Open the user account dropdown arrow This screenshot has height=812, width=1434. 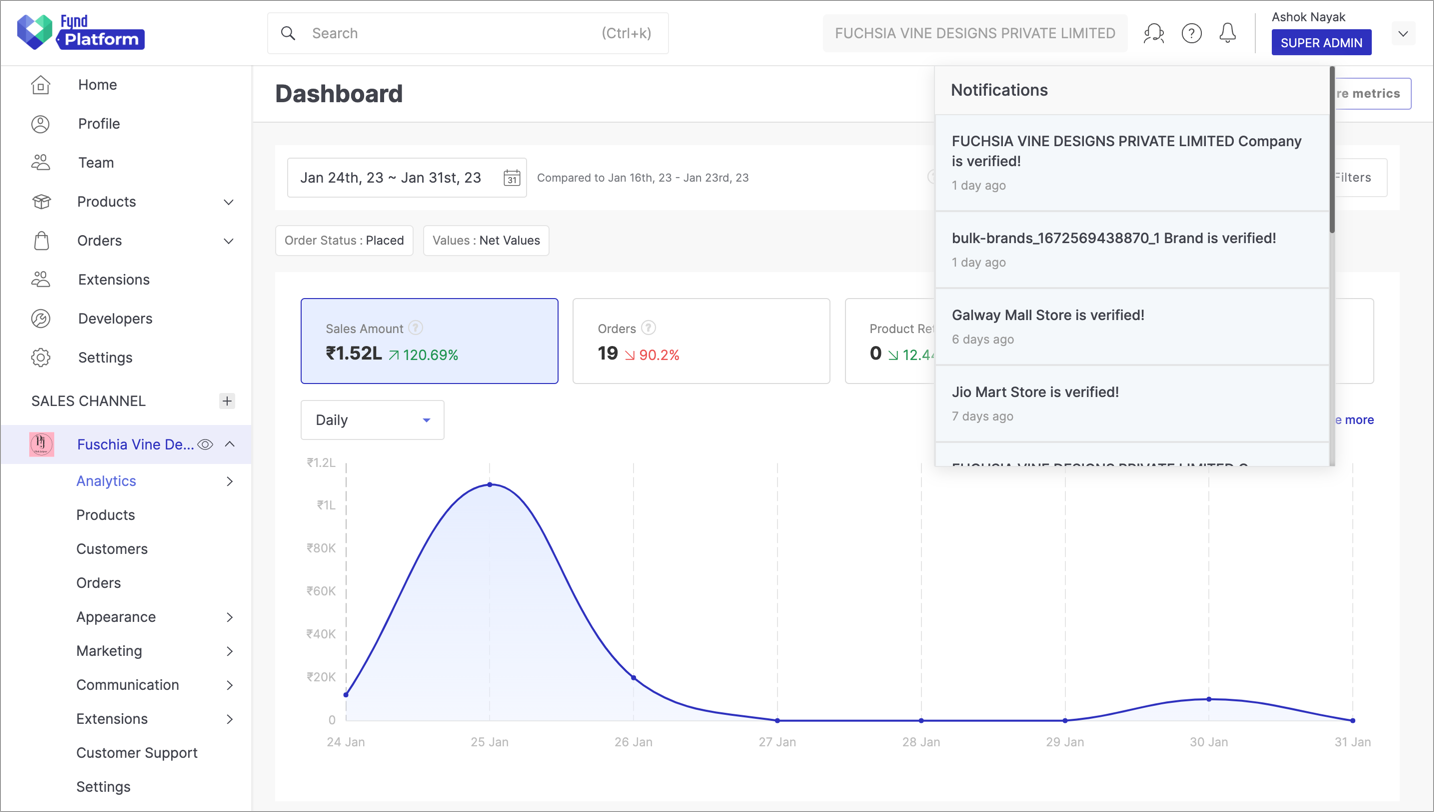[x=1403, y=33]
